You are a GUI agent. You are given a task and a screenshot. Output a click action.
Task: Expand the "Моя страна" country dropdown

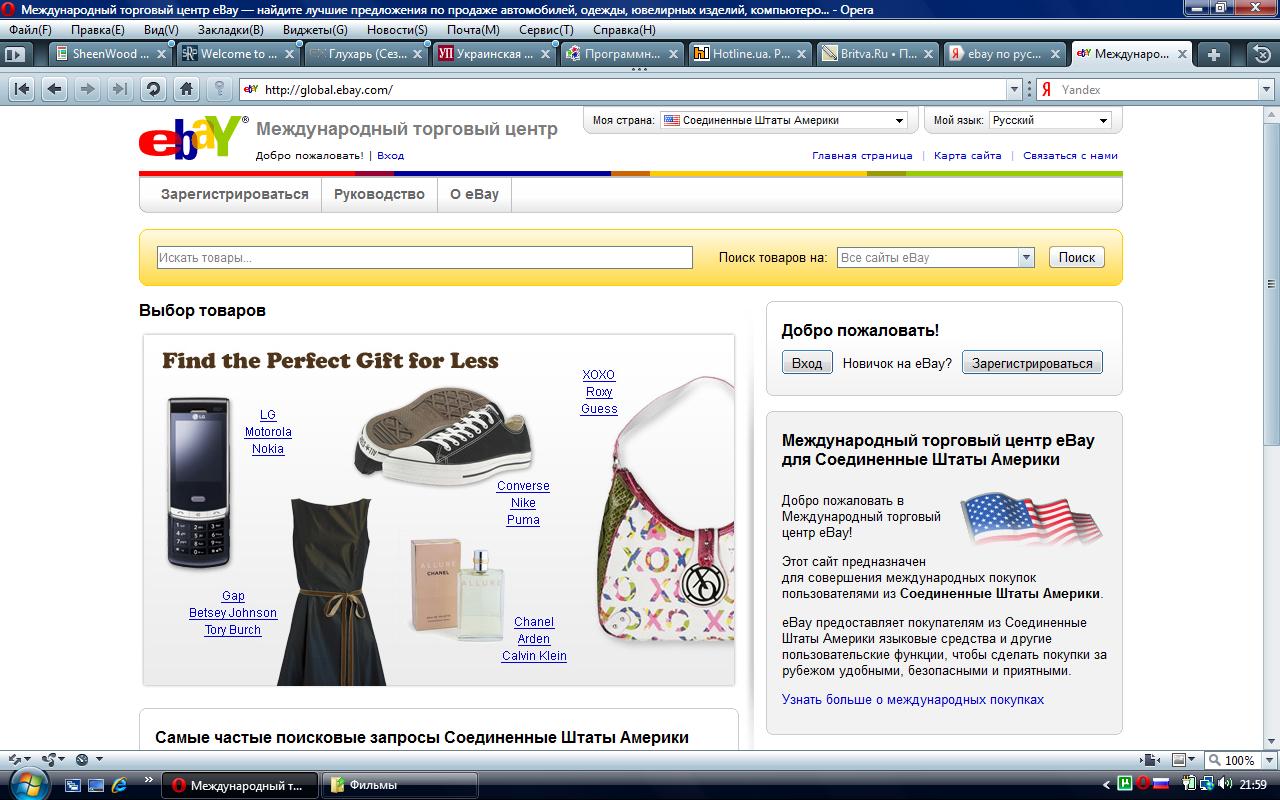pyautogui.click(x=784, y=121)
